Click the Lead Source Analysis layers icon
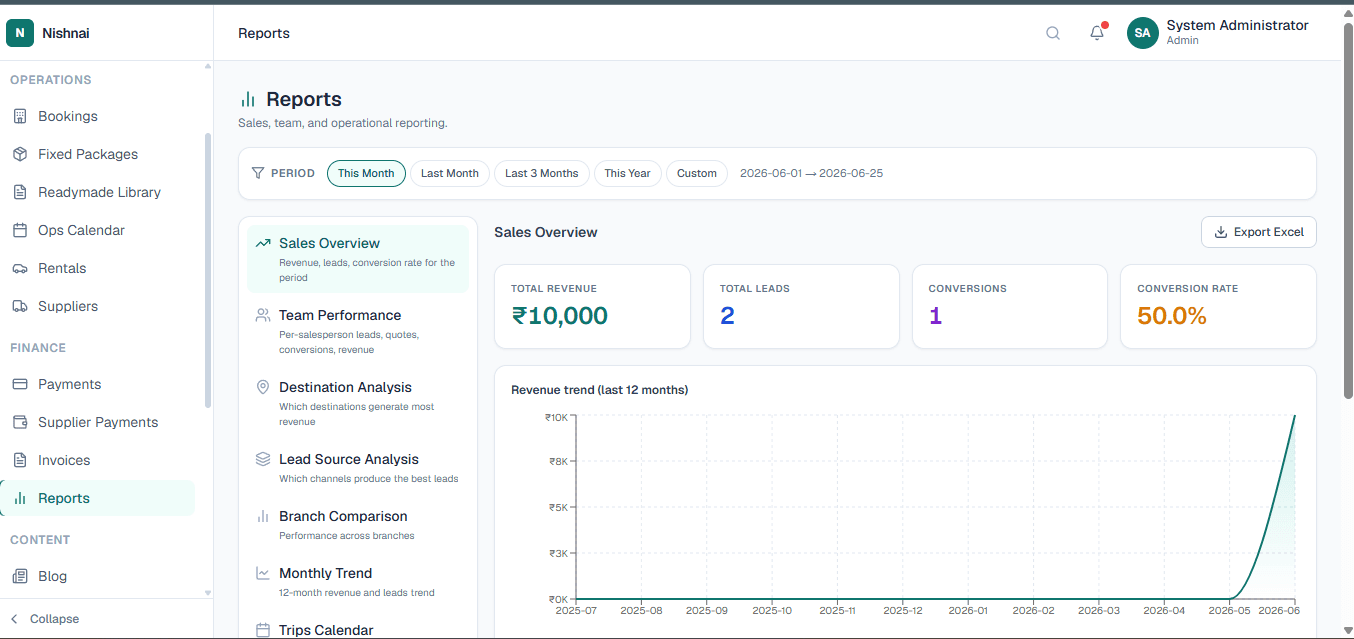 pyautogui.click(x=263, y=459)
